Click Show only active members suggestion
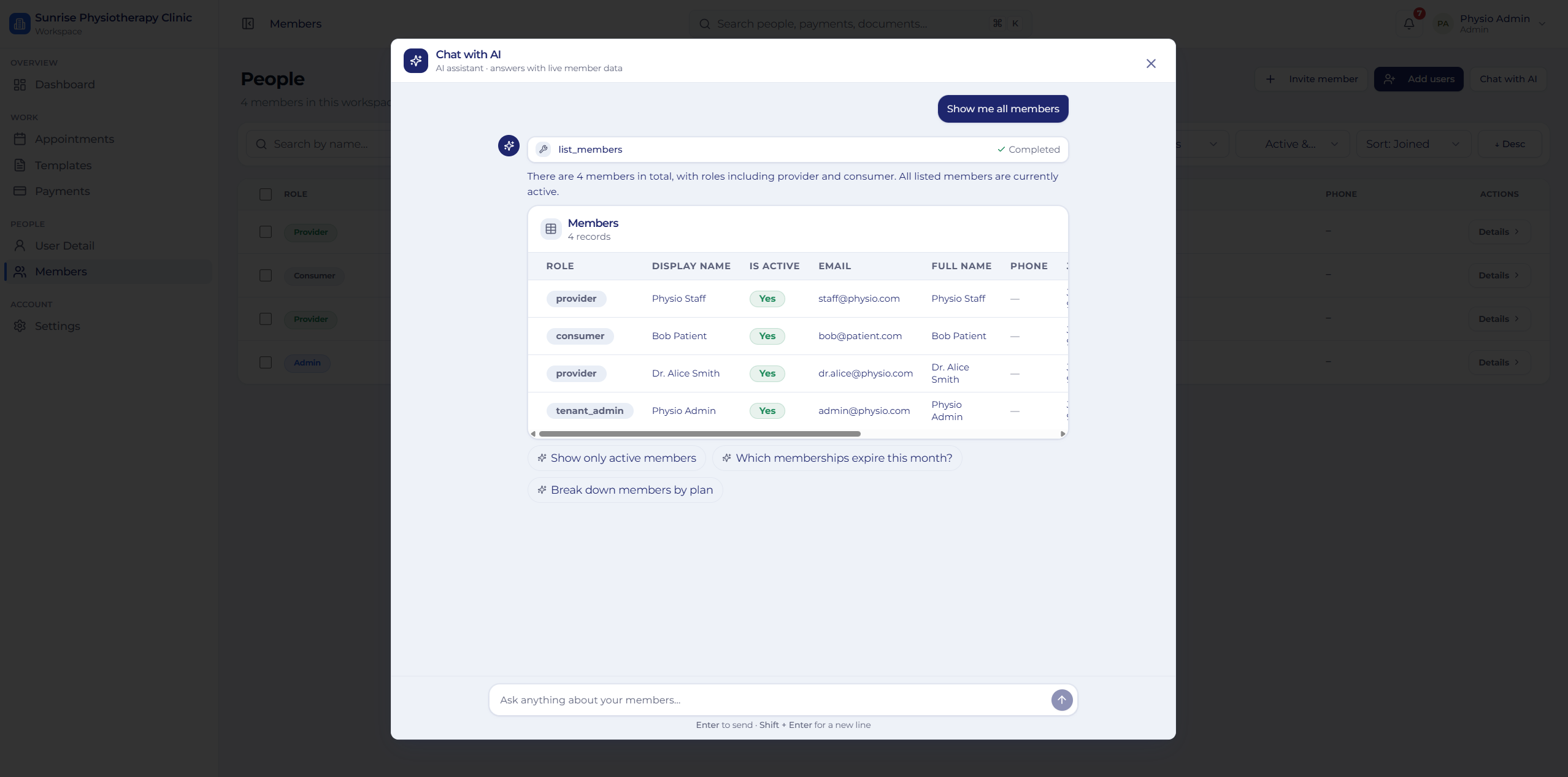 pyautogui.click(x=617, y=458)
